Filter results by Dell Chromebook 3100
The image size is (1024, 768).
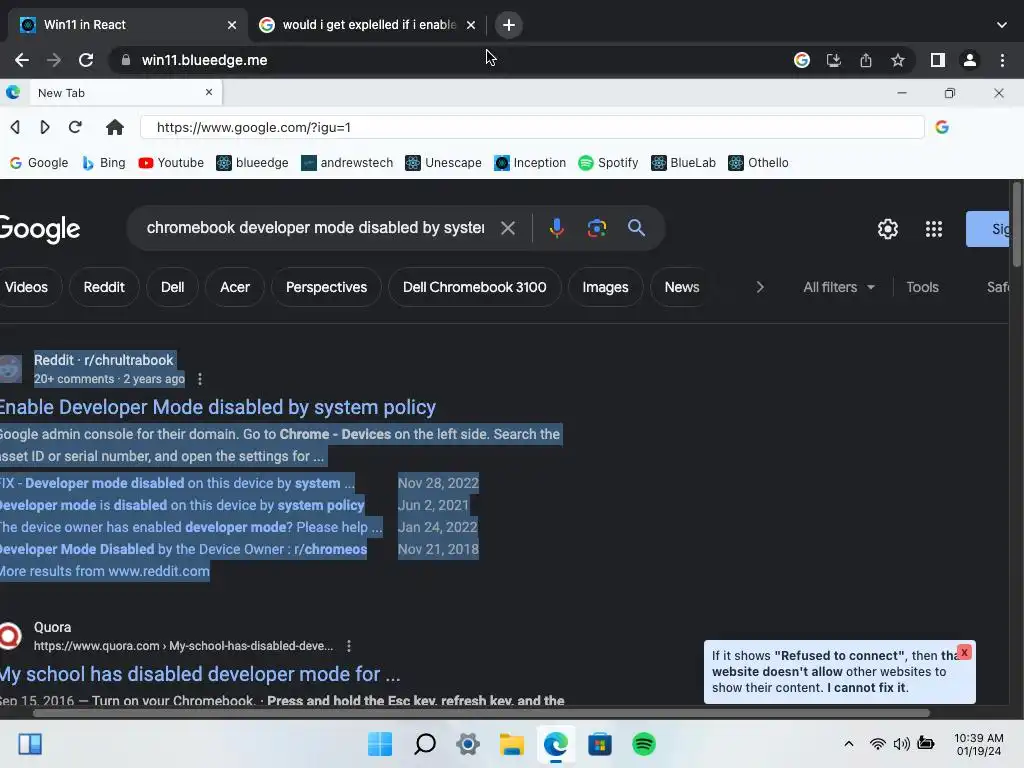coord(475,287)
